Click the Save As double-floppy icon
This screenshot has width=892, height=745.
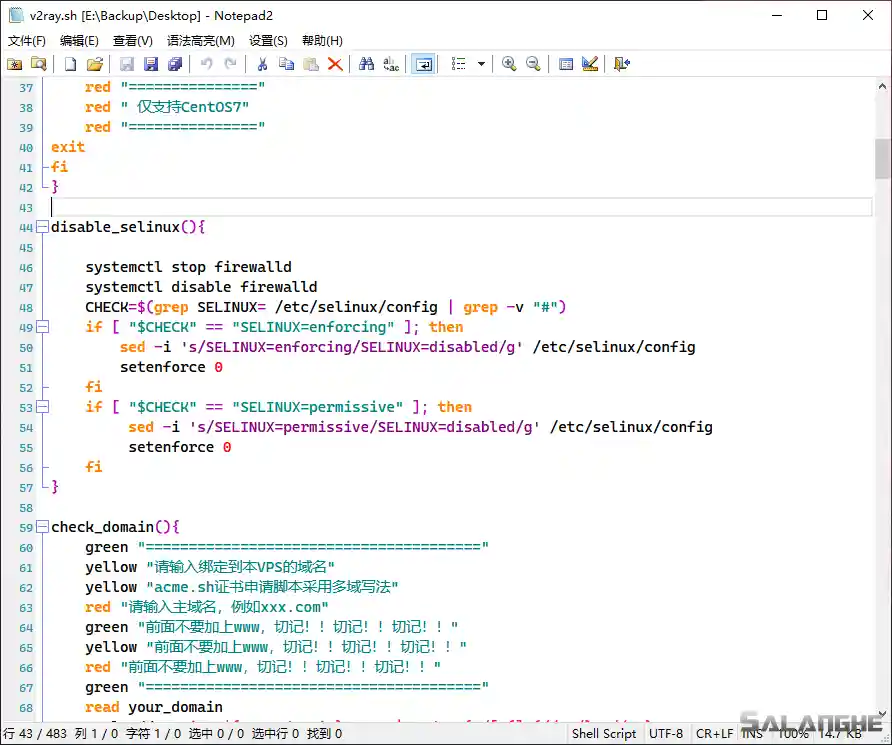pyautogui.click(x=175, y=64)
